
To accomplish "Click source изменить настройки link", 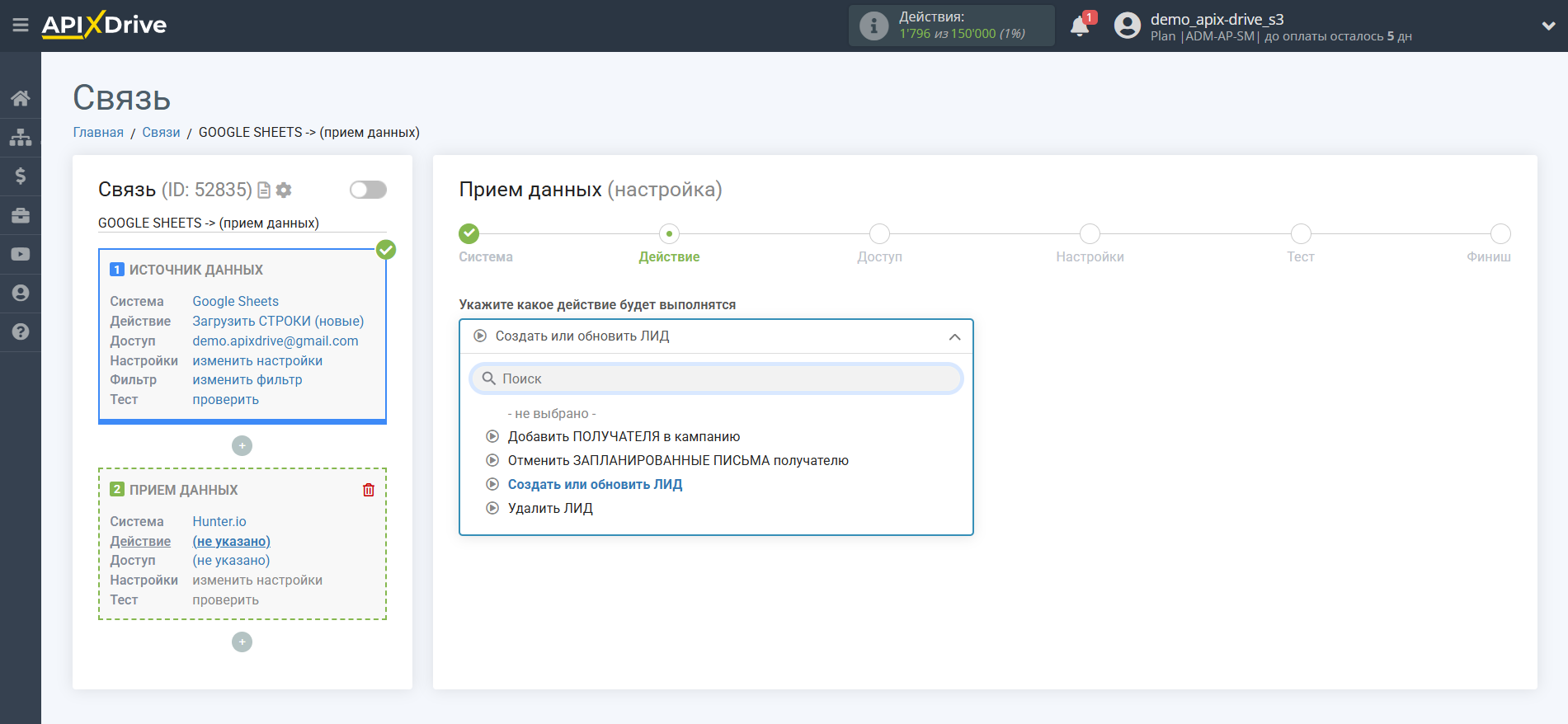I will tap(257, 360).
